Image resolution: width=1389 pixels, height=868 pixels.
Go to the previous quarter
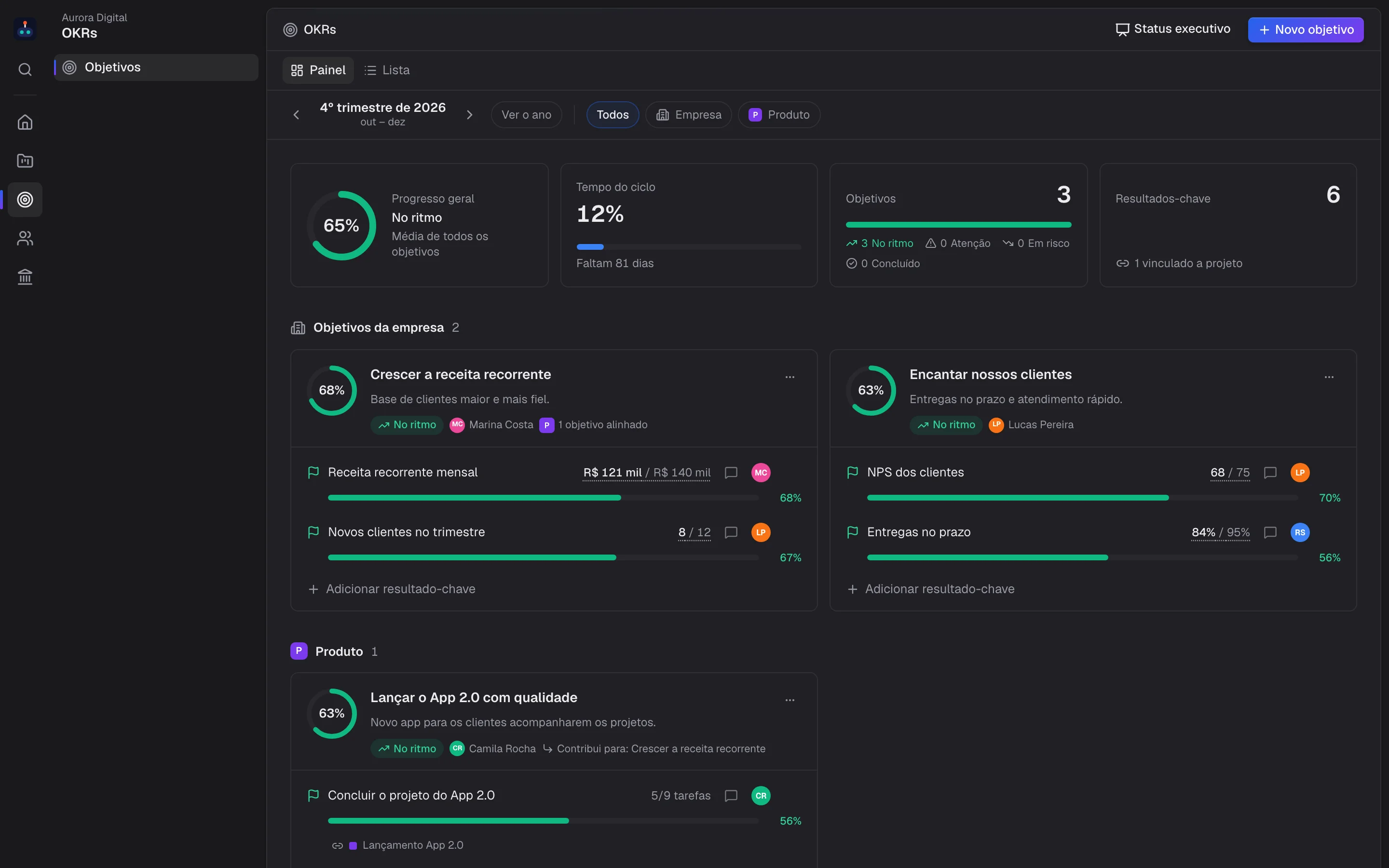(x=296, y=115)
